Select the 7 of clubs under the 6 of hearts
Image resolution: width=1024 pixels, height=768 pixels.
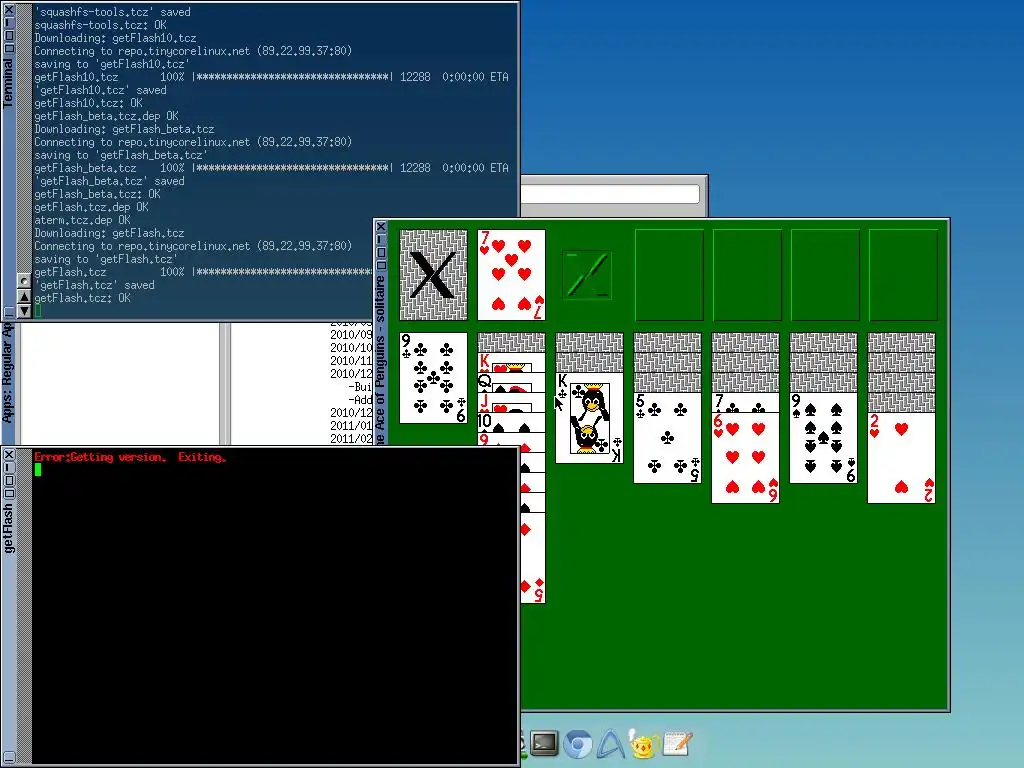click(x=745, y=402)
